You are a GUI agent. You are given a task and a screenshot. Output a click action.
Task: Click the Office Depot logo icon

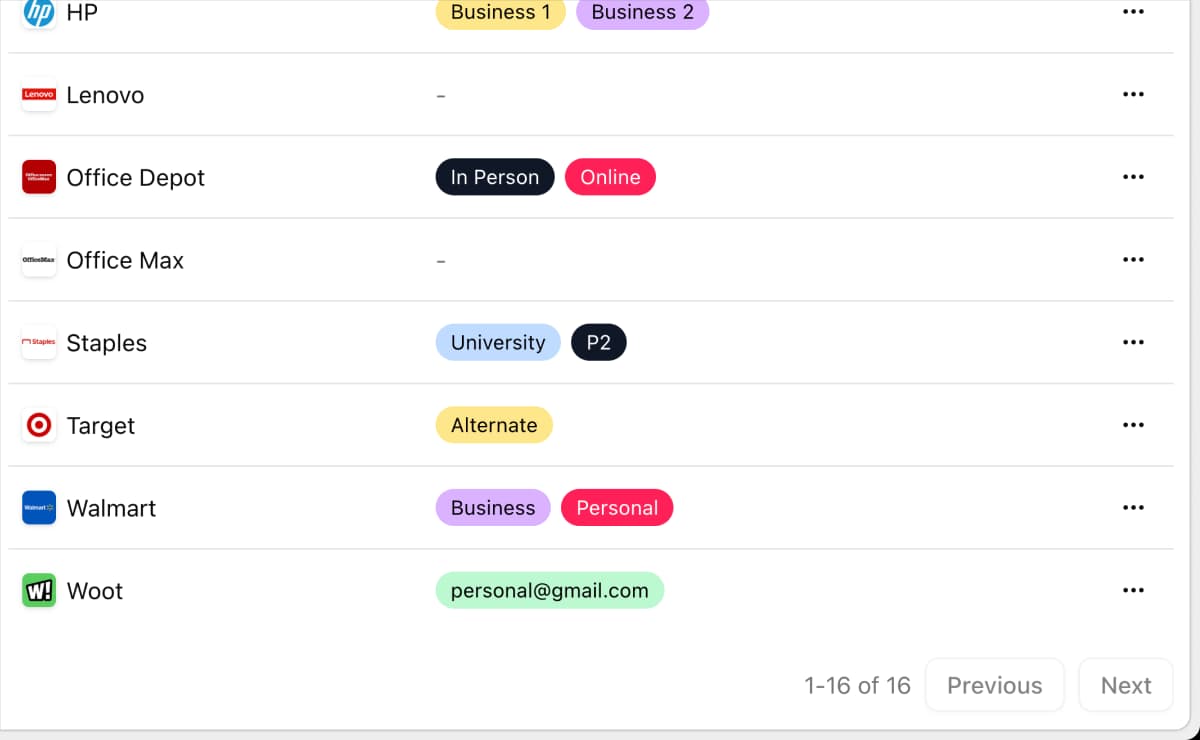point(39,177)
